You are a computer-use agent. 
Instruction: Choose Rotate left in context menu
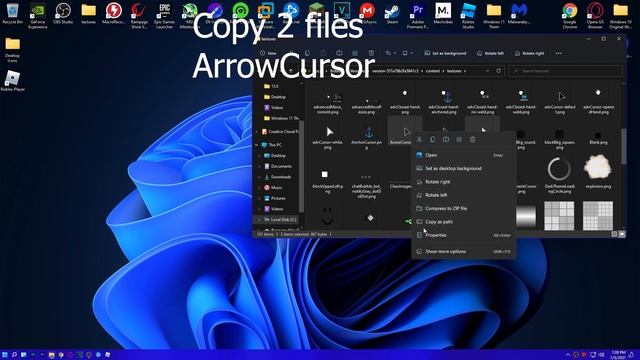(x=463, y=195)
